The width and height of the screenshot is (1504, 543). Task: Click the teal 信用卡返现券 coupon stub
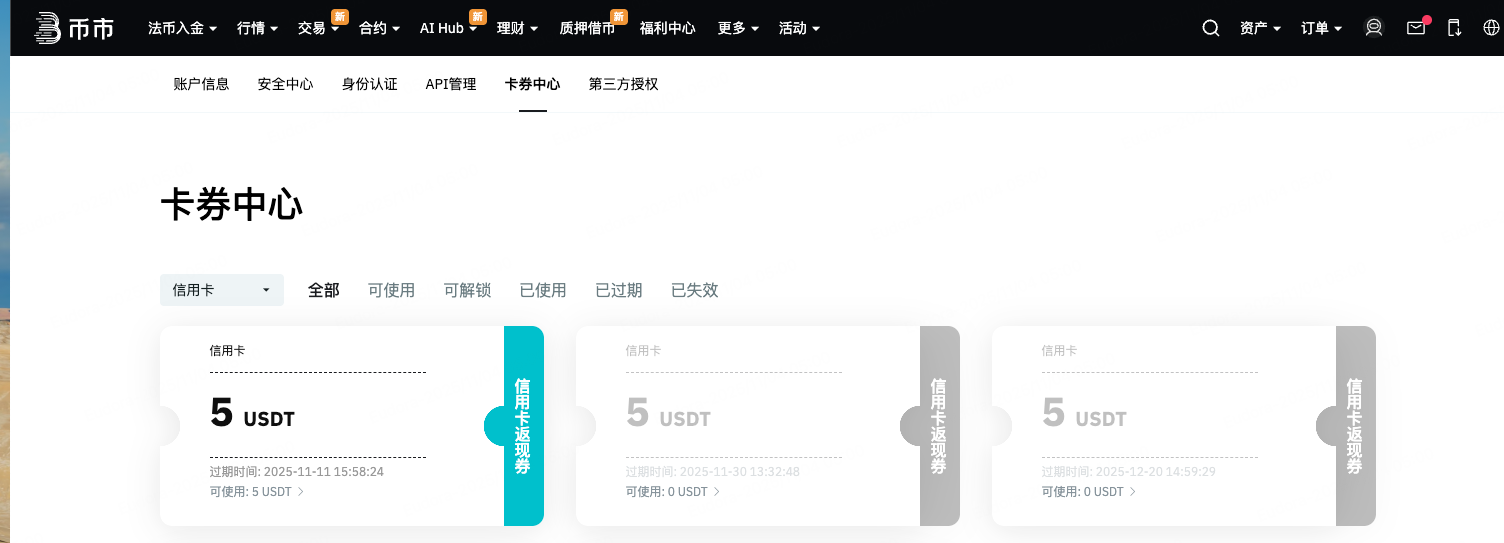pos(523,426)
